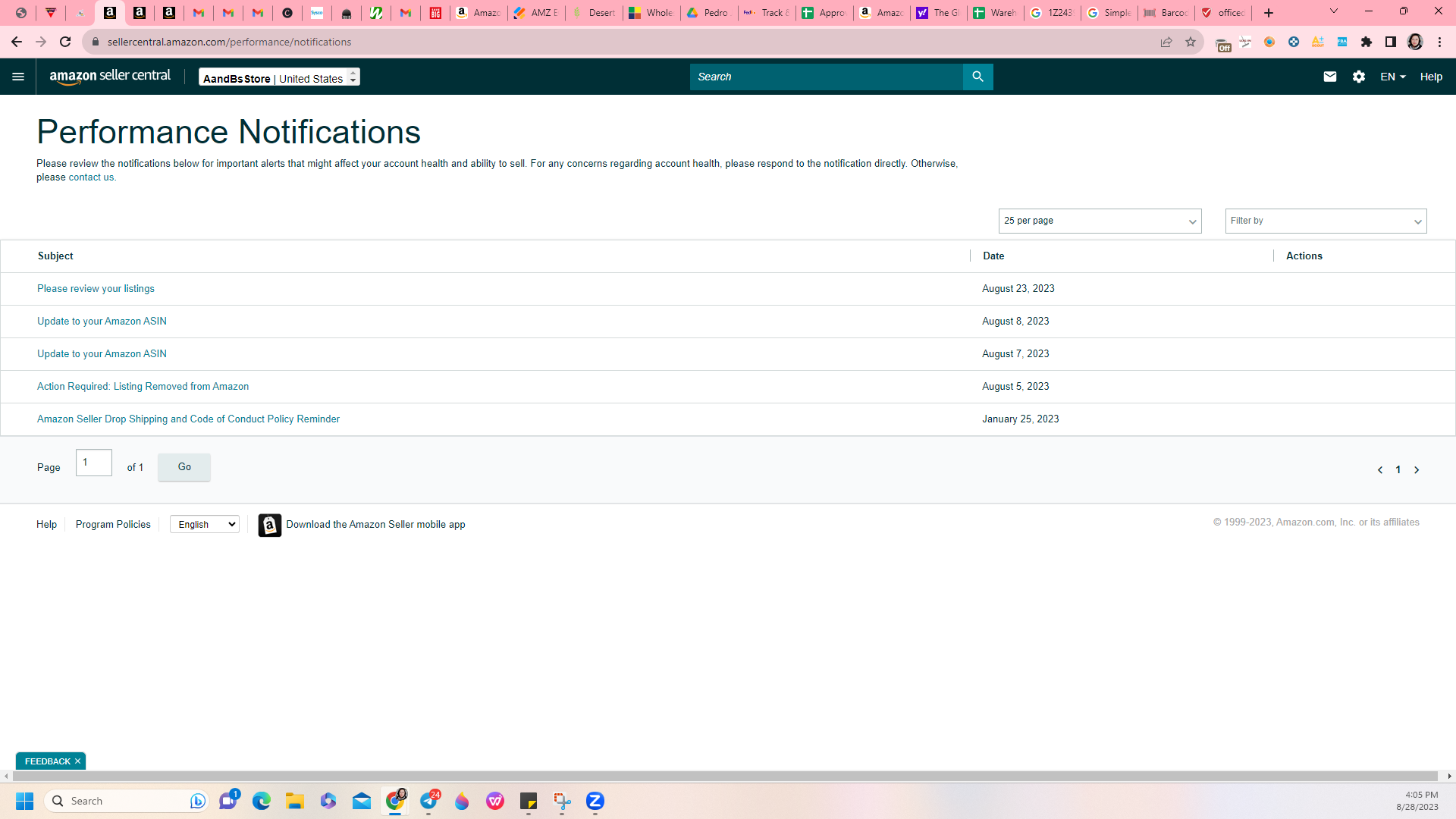The image size is (1456, 819).
Task: Click the Date column header
Action: tap(993, 256)
